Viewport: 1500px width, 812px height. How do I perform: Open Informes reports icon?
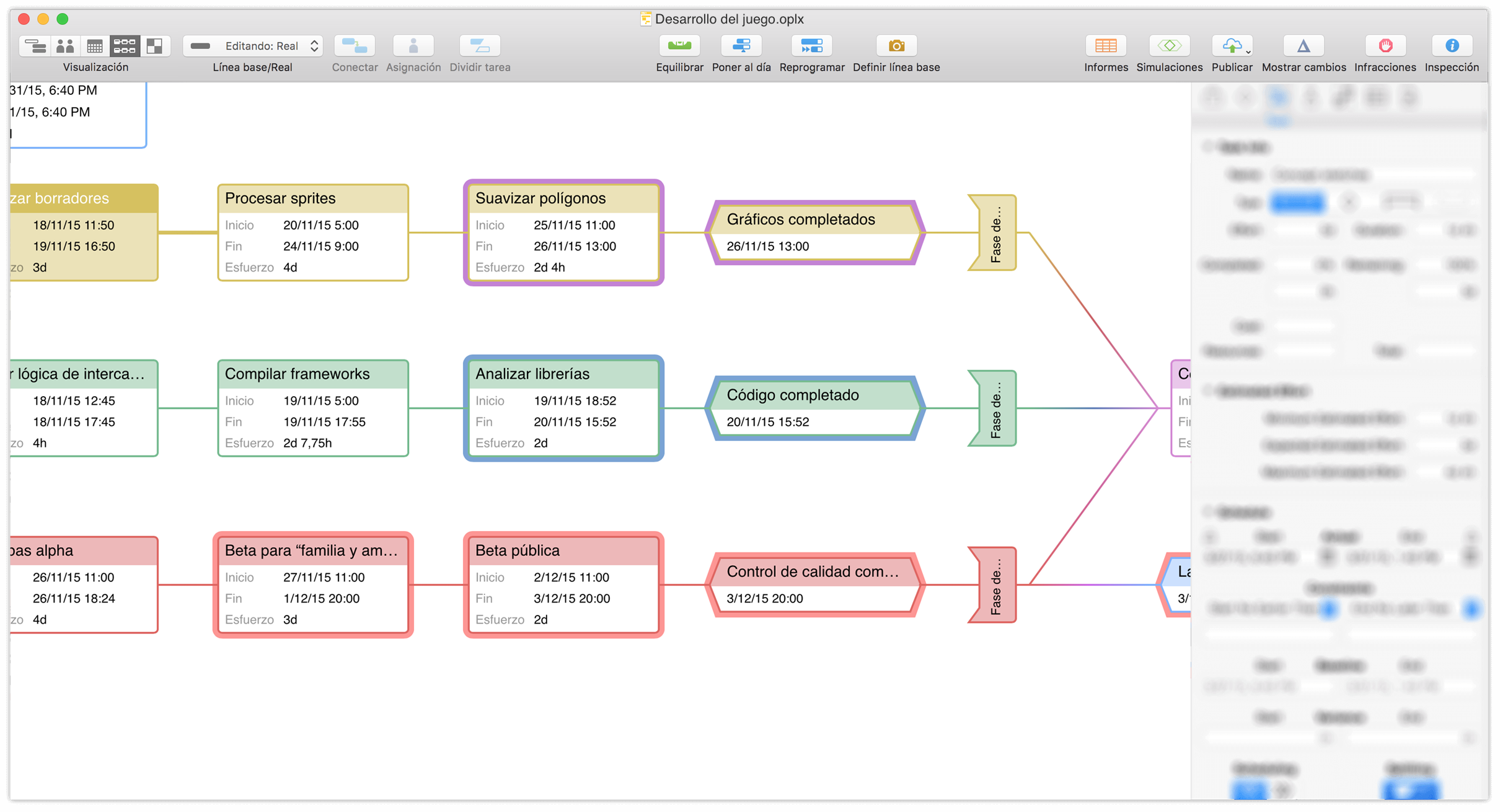point(1105,46)
